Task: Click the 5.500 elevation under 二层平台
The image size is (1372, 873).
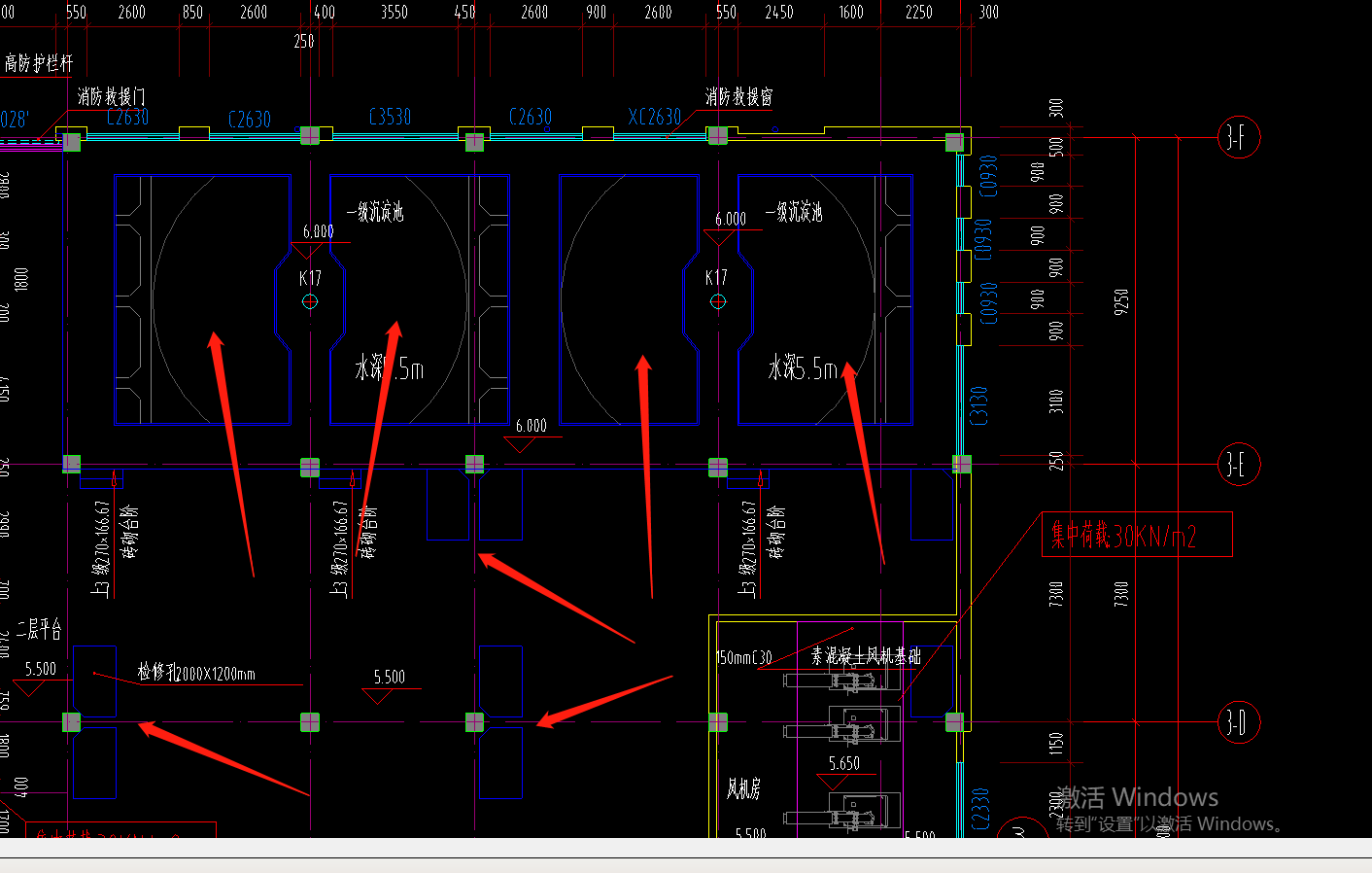Action: coord(41,669)
